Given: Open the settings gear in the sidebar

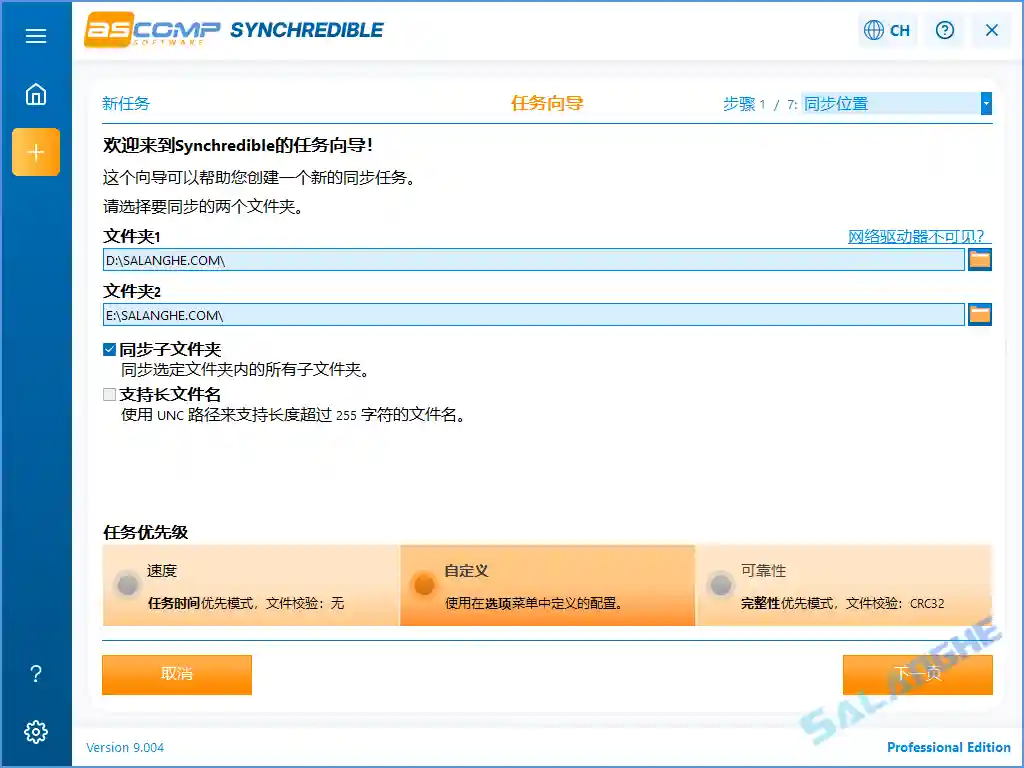Looking at the screenshot, I should pyautogui.click(x=36, y=732).
